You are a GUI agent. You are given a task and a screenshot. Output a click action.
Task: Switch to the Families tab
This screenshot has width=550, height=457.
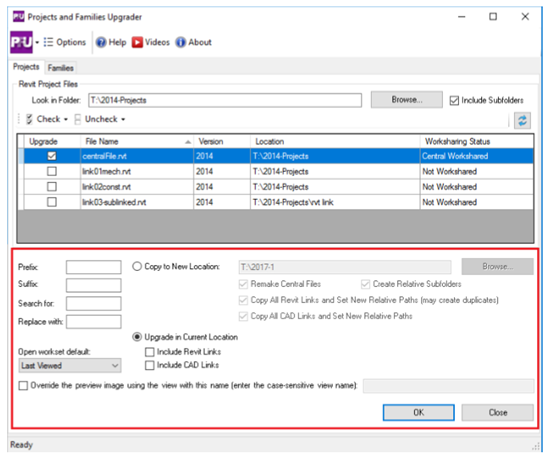tap(61, 68)
